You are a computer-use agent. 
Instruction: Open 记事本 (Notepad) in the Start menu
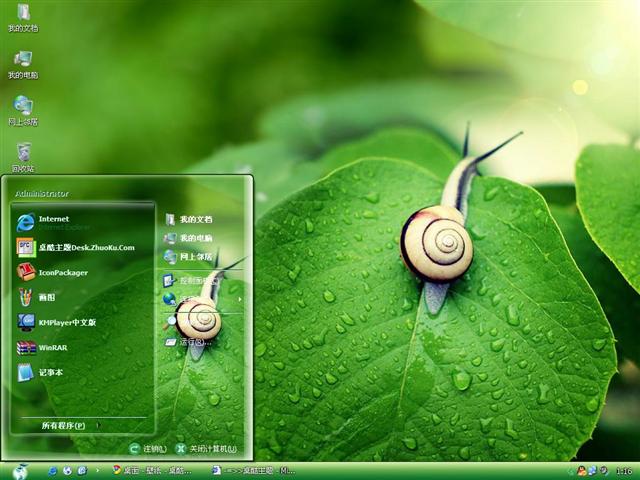click(x=50, y=373)
